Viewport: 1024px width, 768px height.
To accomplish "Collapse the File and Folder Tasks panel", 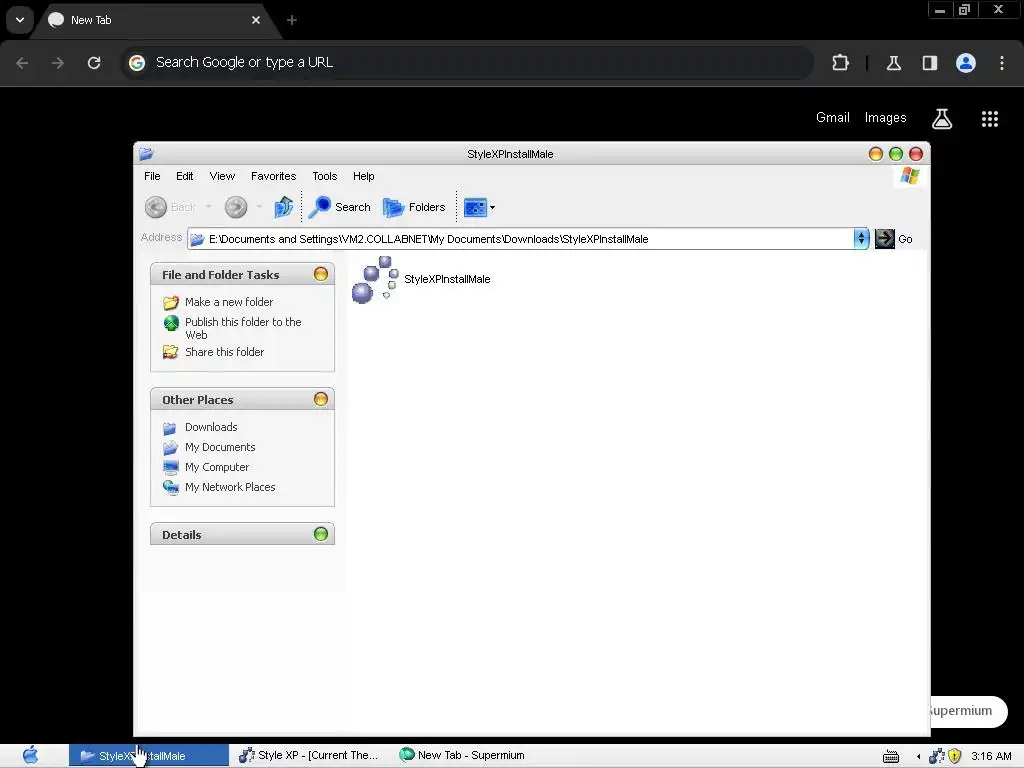I will (x=321, y=274).
